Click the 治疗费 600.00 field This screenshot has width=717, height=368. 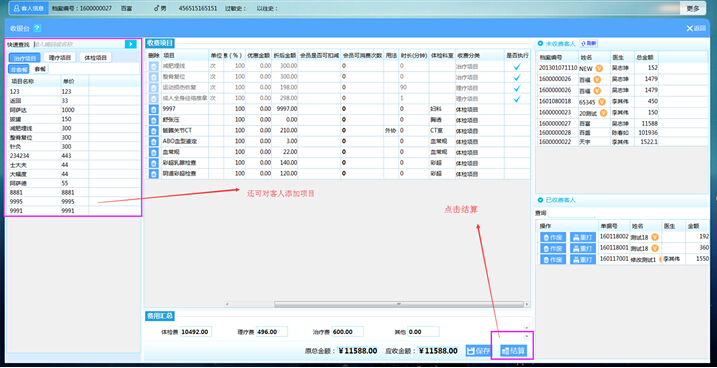coord(348,331)
